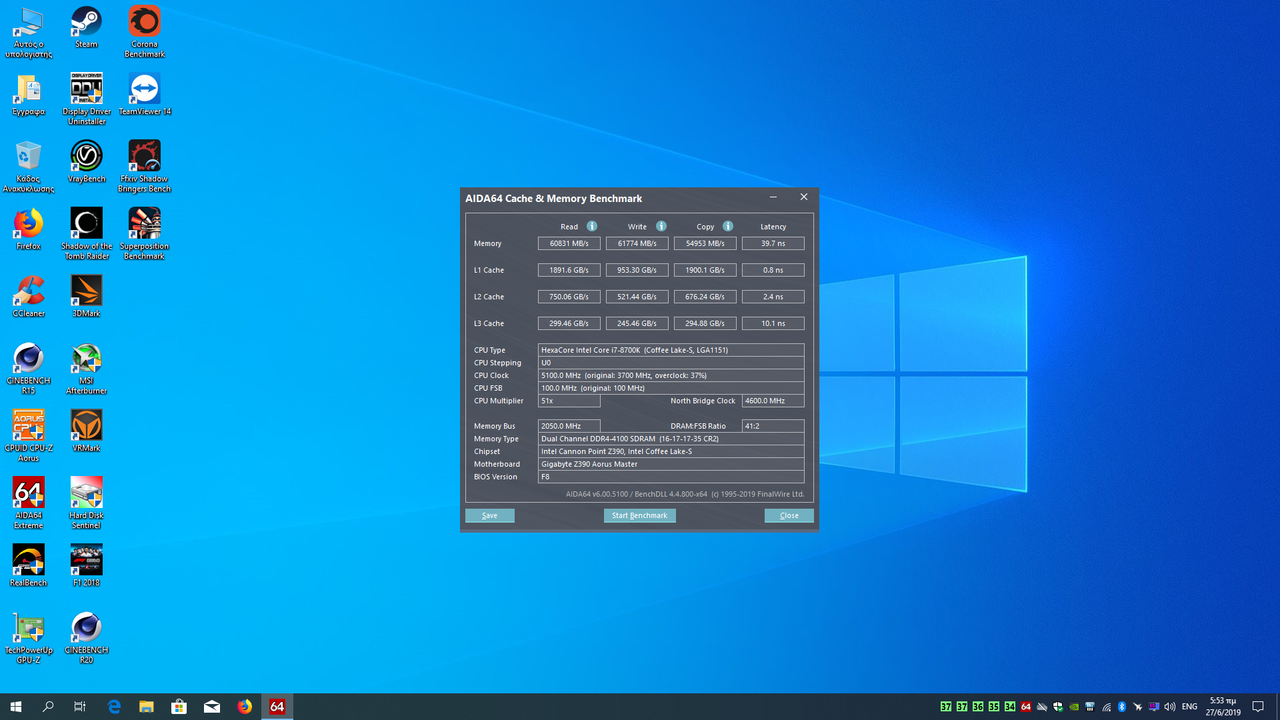Click the ENG language indicator
This screenshot has width=1280, height=720.
tap(1190, 707)
